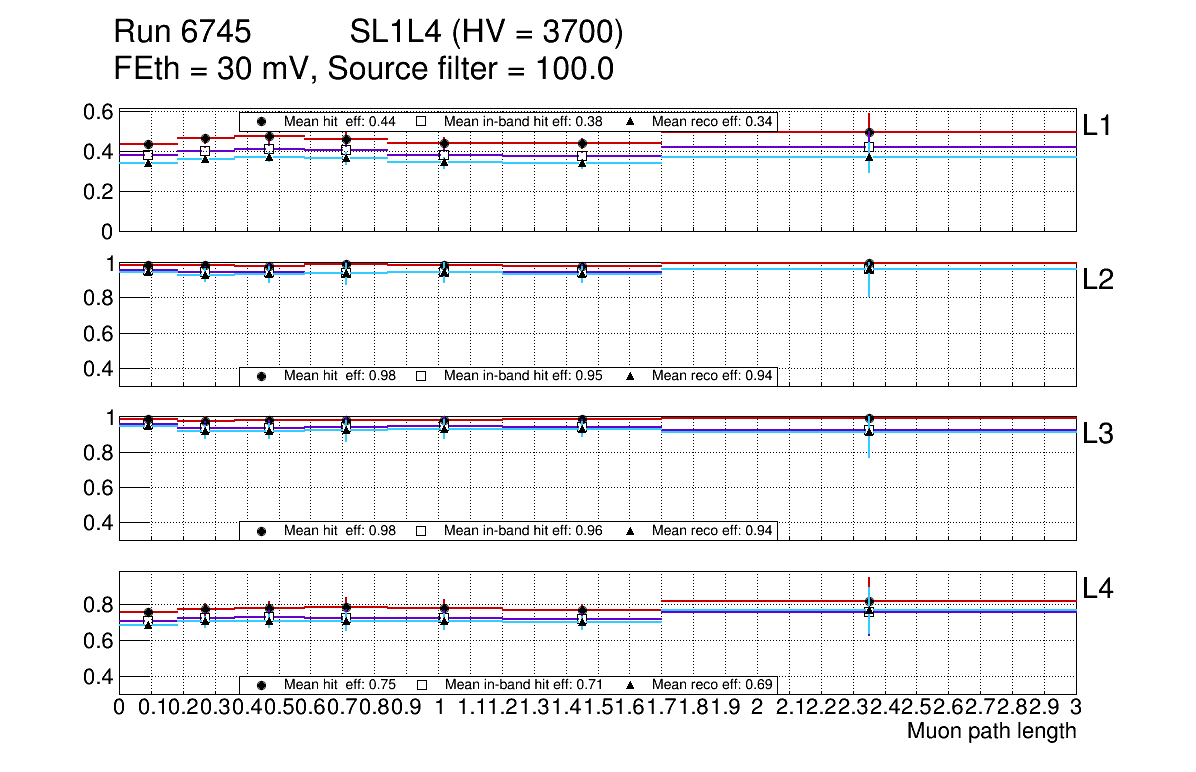Click the L4 panel label
The image size is (1196, 772).
[1099, 589]
